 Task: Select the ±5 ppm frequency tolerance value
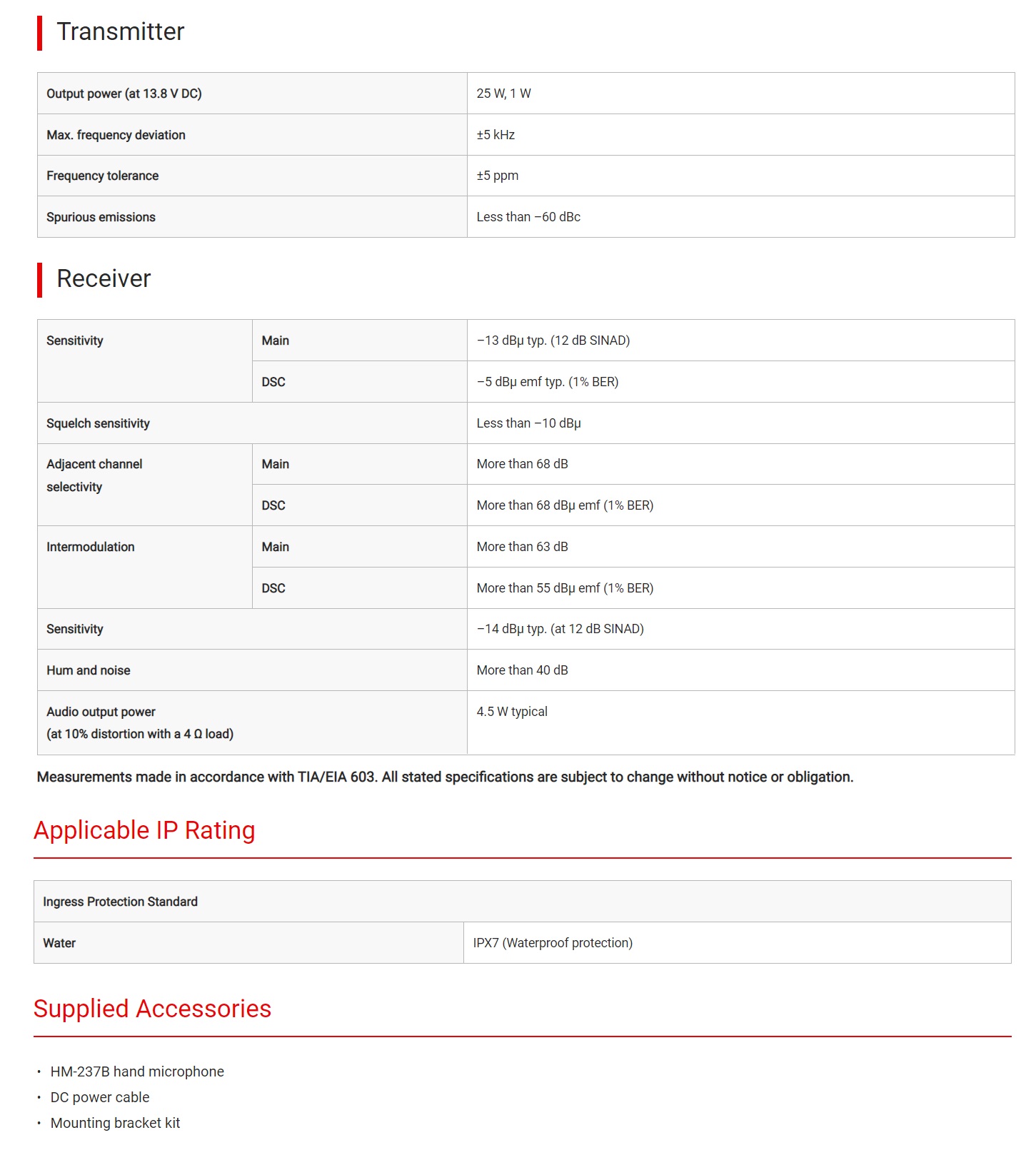coord(498,176)
